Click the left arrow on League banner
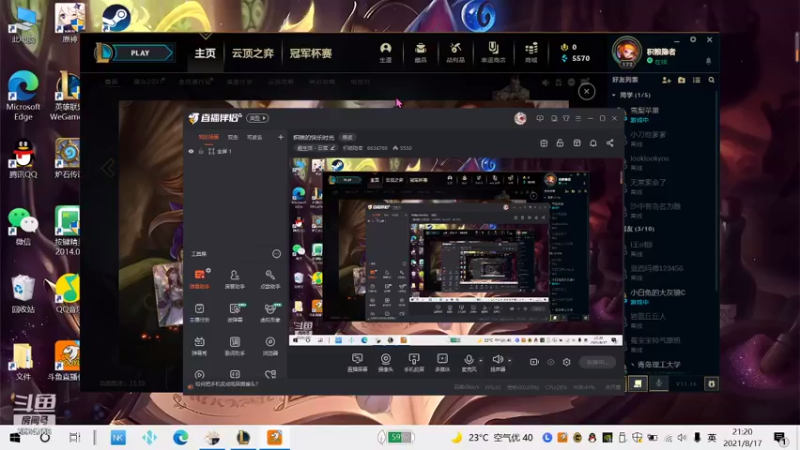The image size is (800, 450). point(108,167)
